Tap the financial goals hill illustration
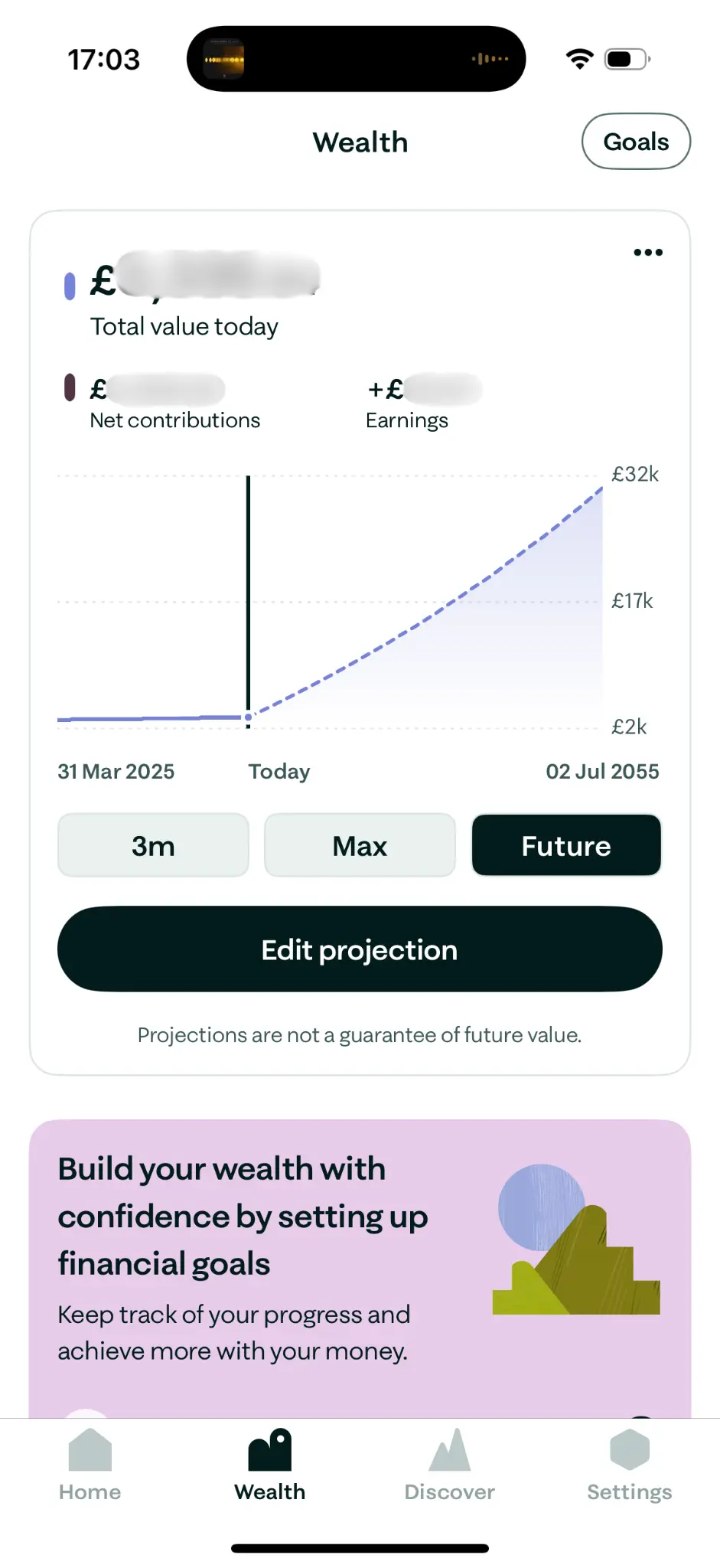The image size is (720, 1568). pos(576,1240)
